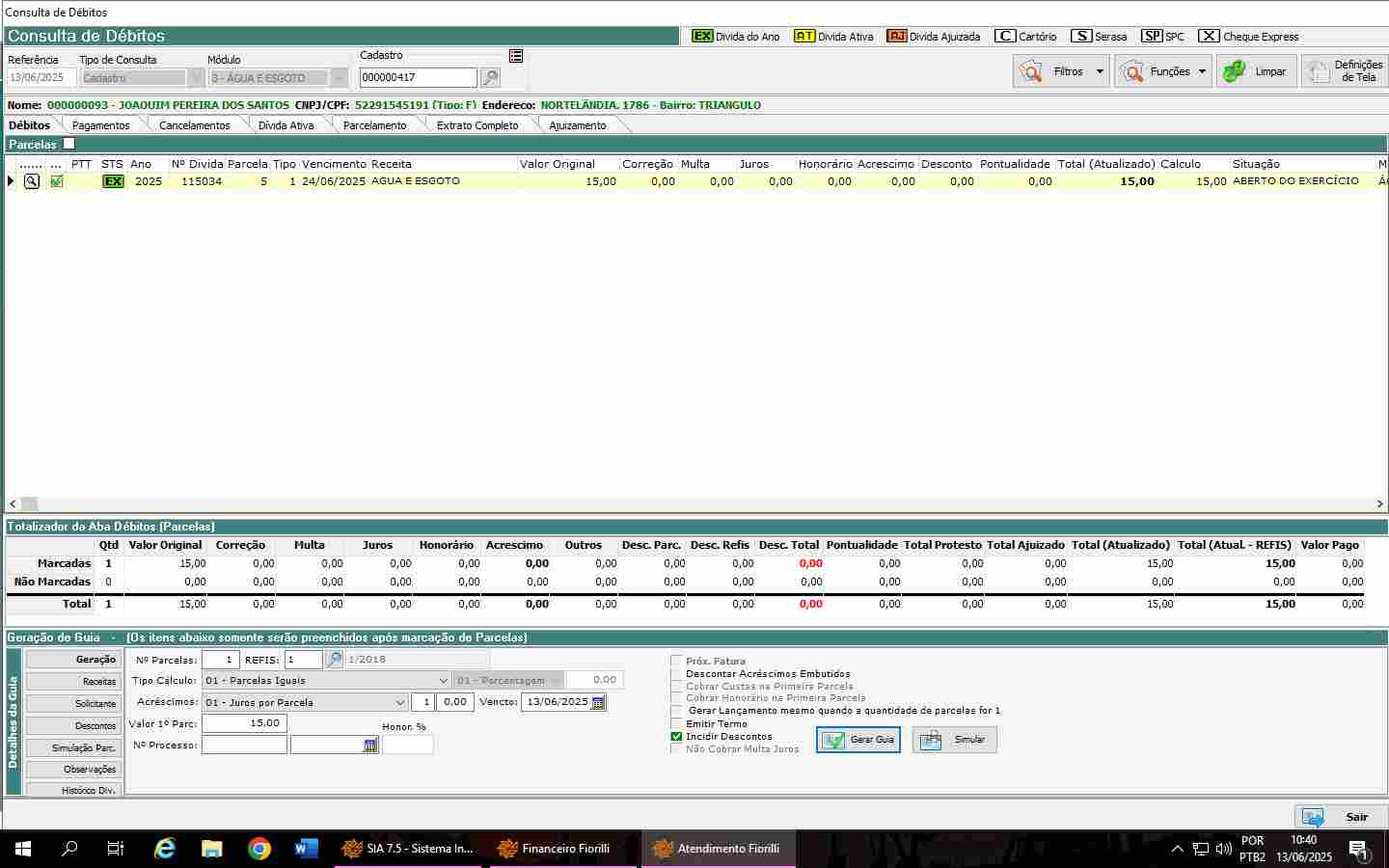Expand the Tipo Cálculo dropdown
The height and width of the screenshot is (868, 1389).
point(443,681)
